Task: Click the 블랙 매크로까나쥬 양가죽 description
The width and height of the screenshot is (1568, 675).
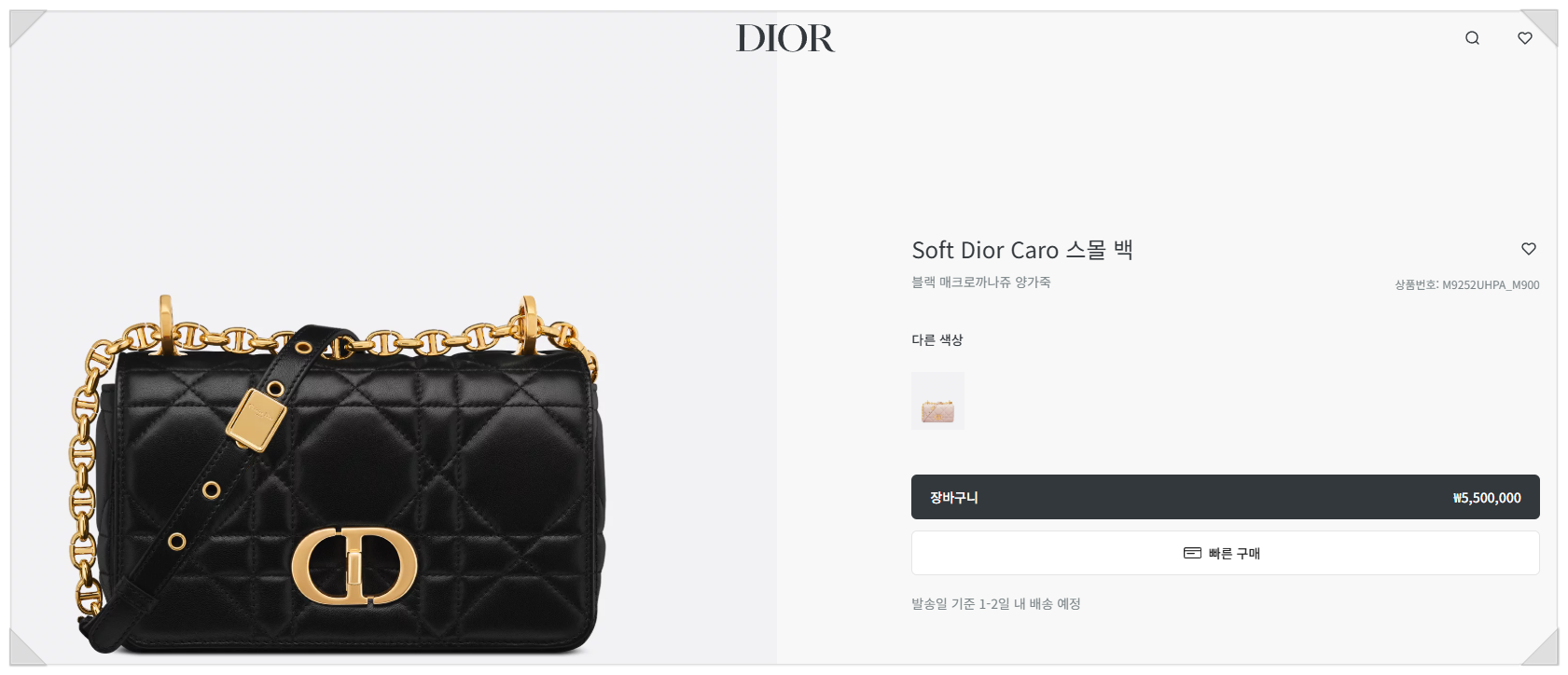Action: pyautogui.click(x=981, y=282)
